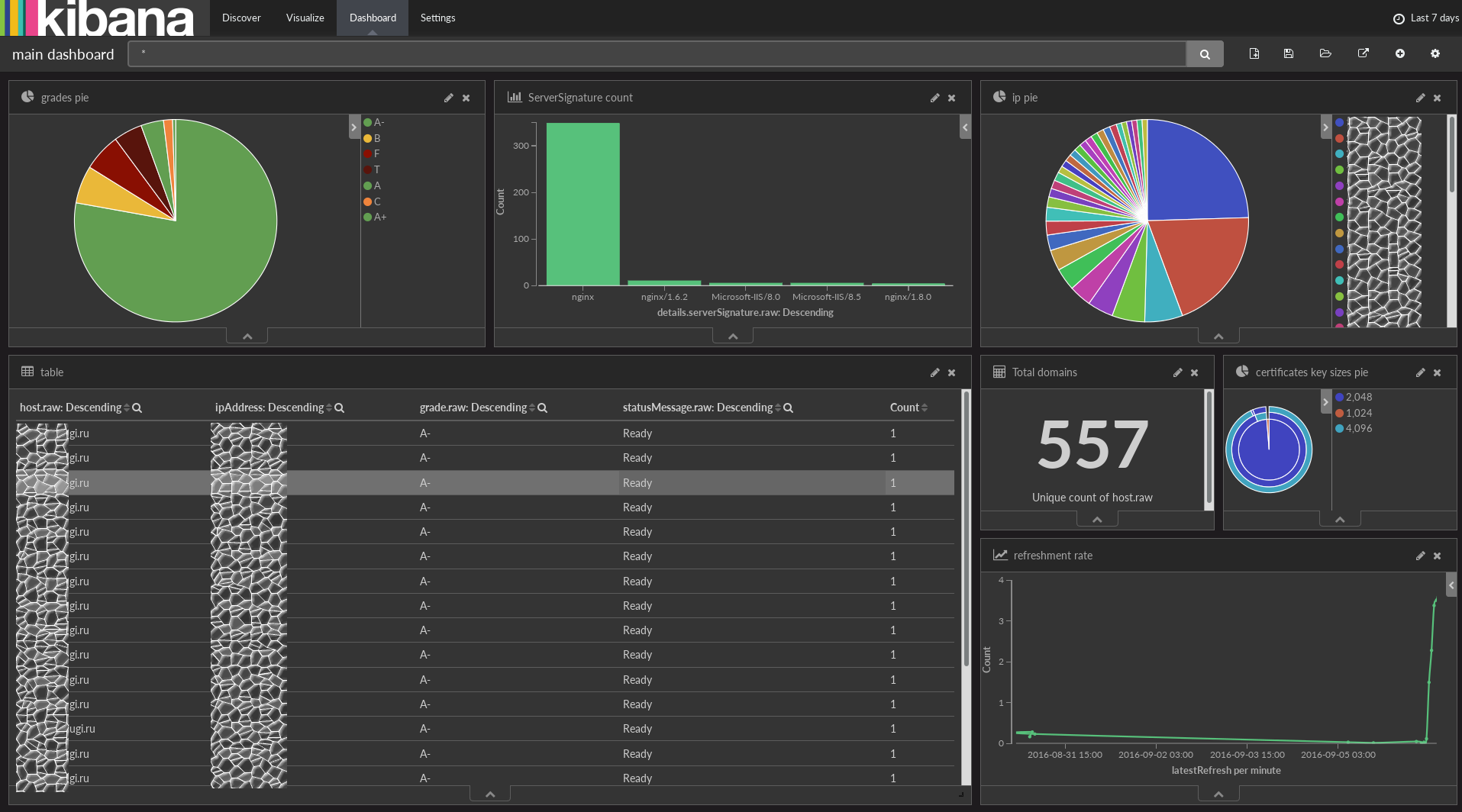Click the ip pie legend scrollbar
Viewport: 1462px width, 812px height.
[x=1452, y=155]
